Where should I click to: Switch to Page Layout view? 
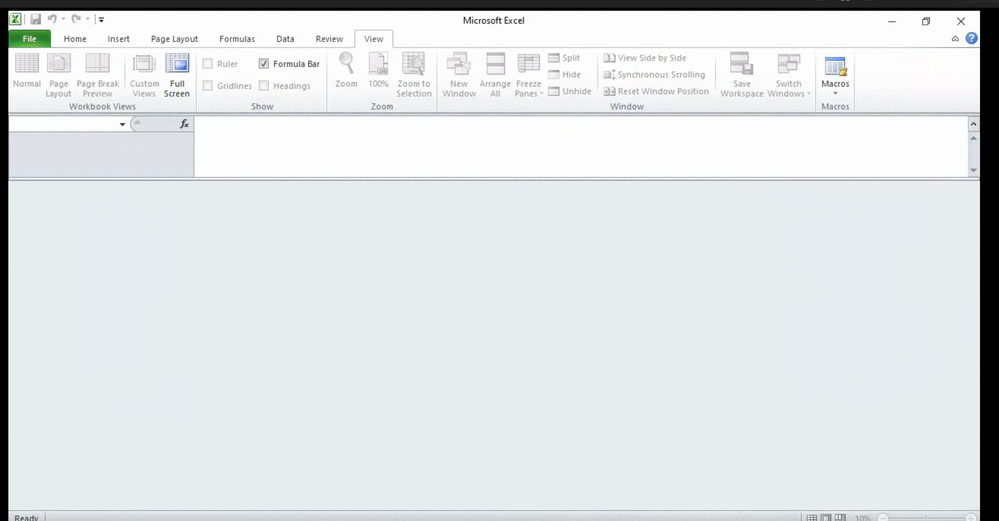coord(58,75)
